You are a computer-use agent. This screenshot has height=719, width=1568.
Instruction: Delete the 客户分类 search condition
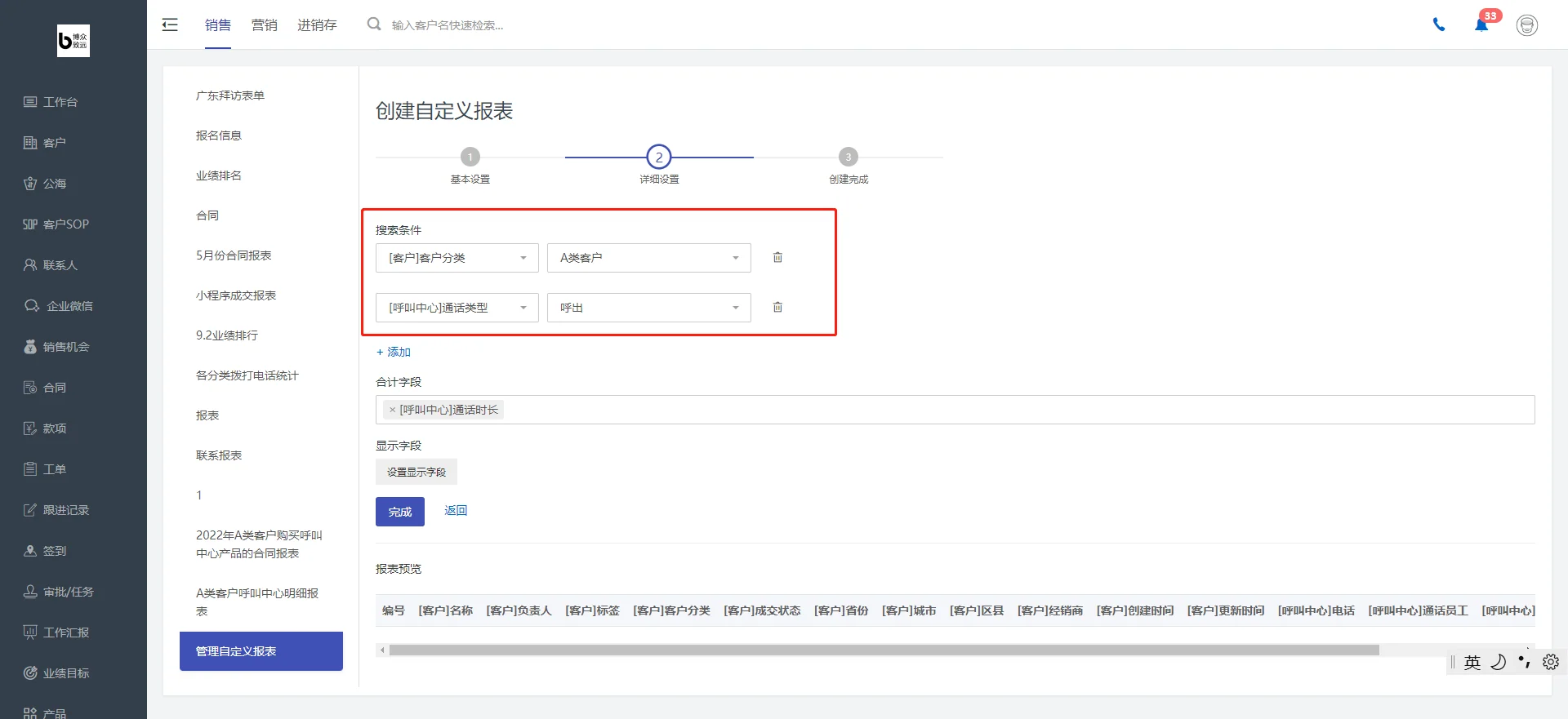coord(777,257)
